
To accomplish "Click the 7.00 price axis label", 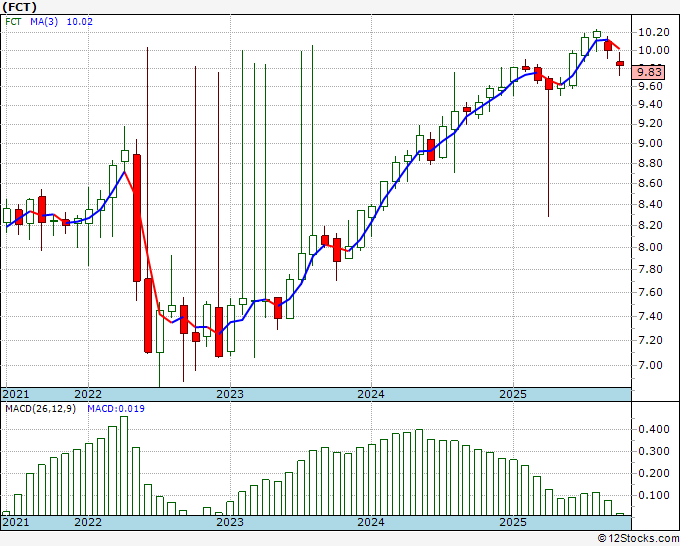I will [x=650, y=365].
